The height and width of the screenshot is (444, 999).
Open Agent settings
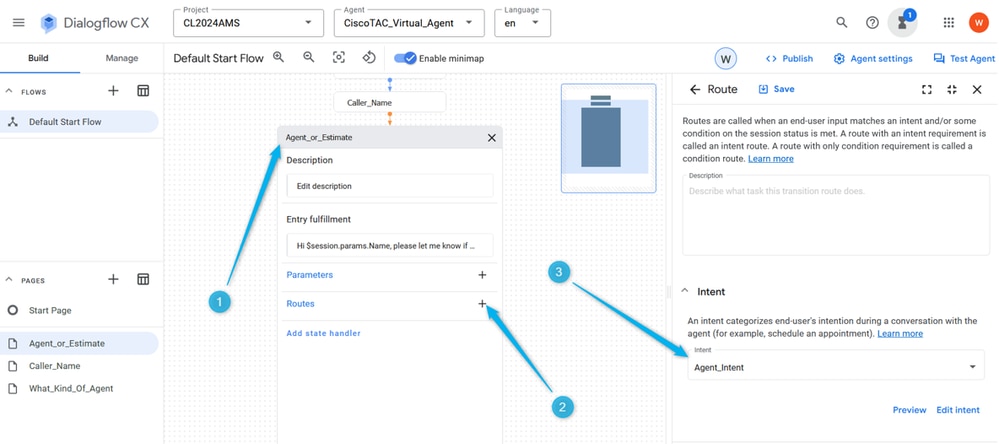873,59
